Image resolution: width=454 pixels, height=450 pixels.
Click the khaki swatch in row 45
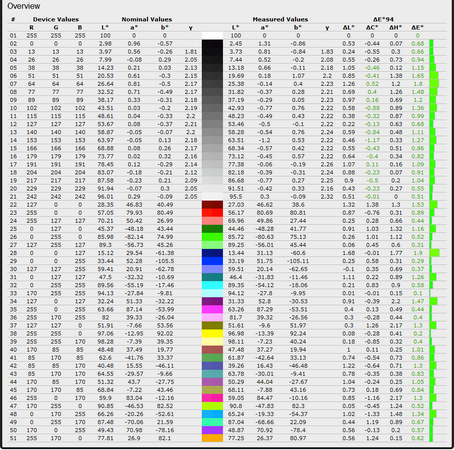click(x=212, y=390)
